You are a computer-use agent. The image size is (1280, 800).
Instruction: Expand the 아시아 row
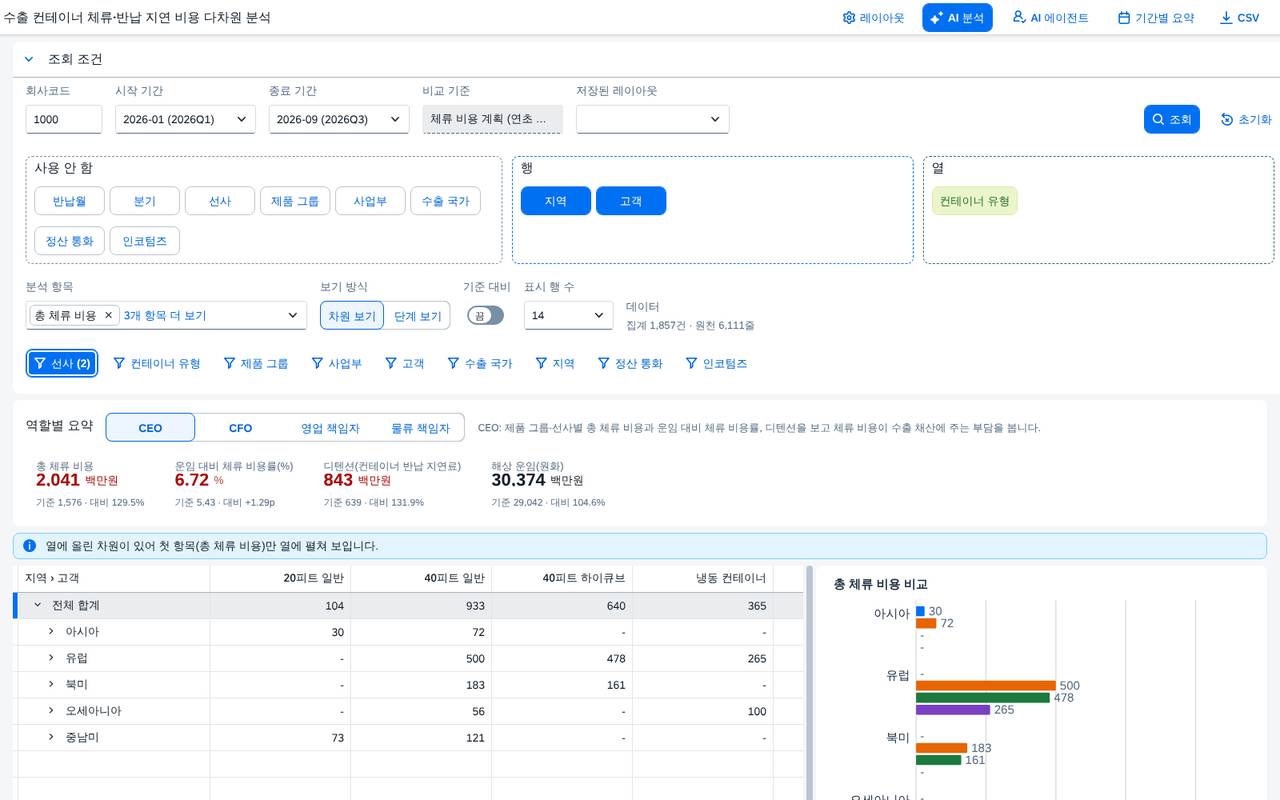51,632
